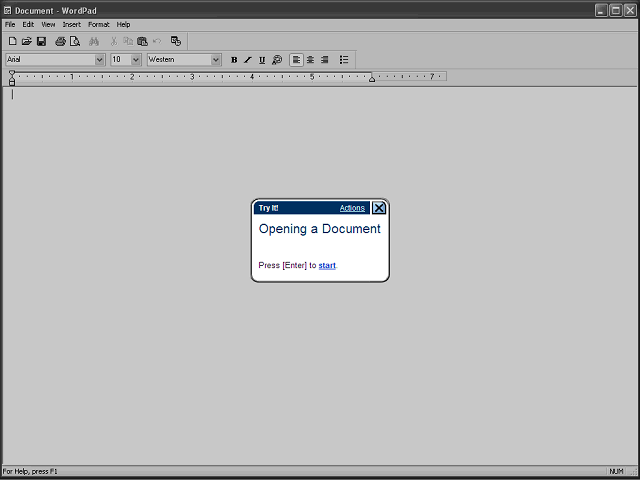This screenshot has width=640, height=480.
Task: Open the Actions link in Try It popup
Action: coord(352,208)
